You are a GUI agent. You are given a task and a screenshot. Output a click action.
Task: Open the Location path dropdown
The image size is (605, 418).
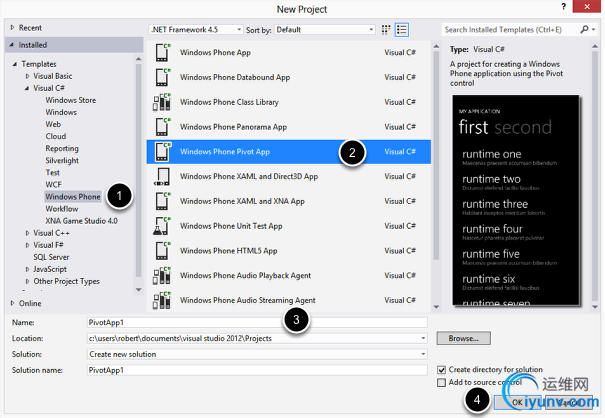(x=423, y=338)
